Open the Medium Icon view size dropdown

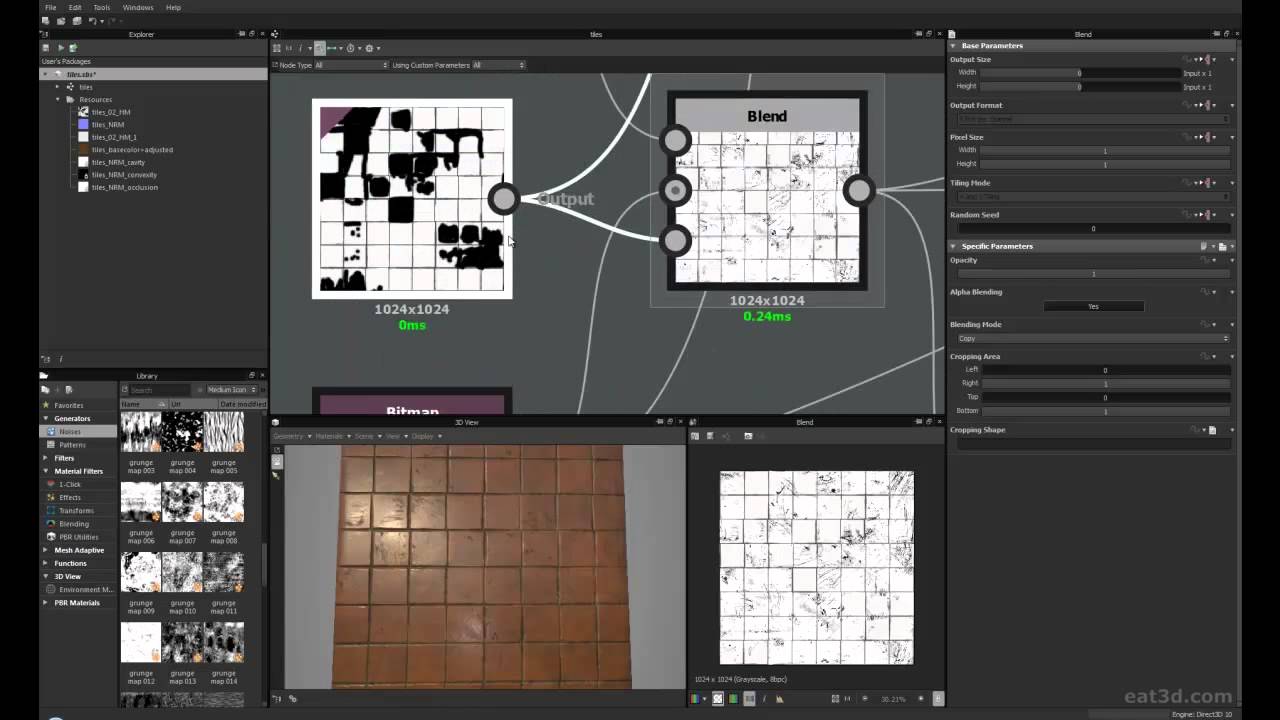231,390
